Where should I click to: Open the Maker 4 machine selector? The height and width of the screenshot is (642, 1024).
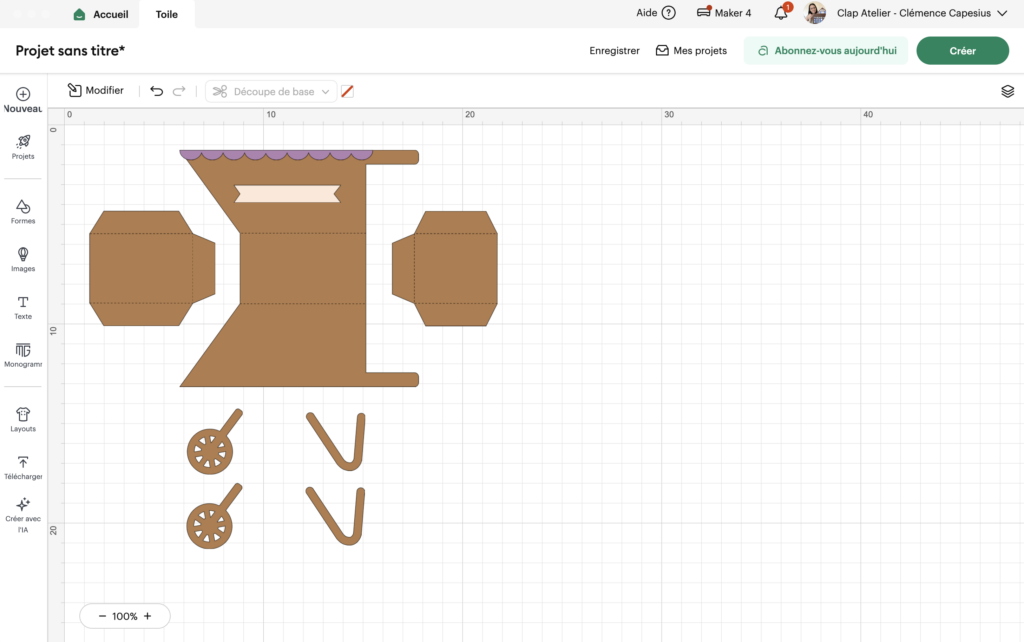point(723,13)
